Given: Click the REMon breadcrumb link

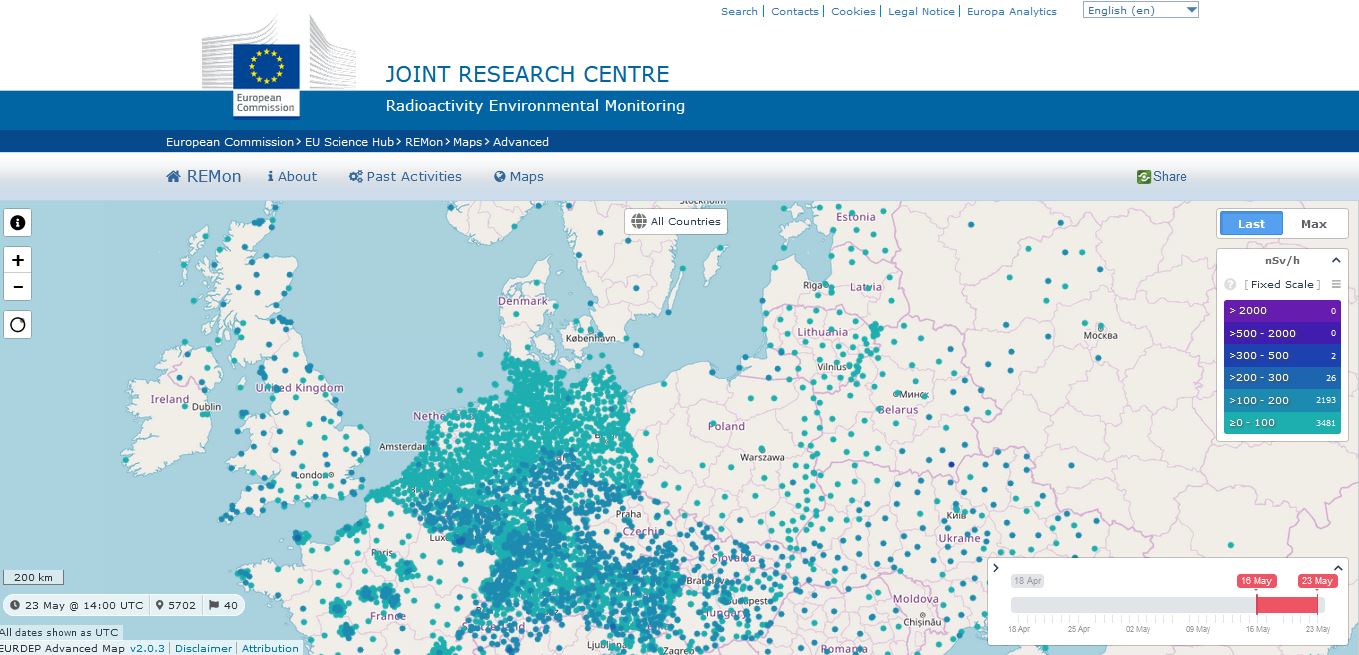Looking at the screenshot, I should tap(425, 142).
